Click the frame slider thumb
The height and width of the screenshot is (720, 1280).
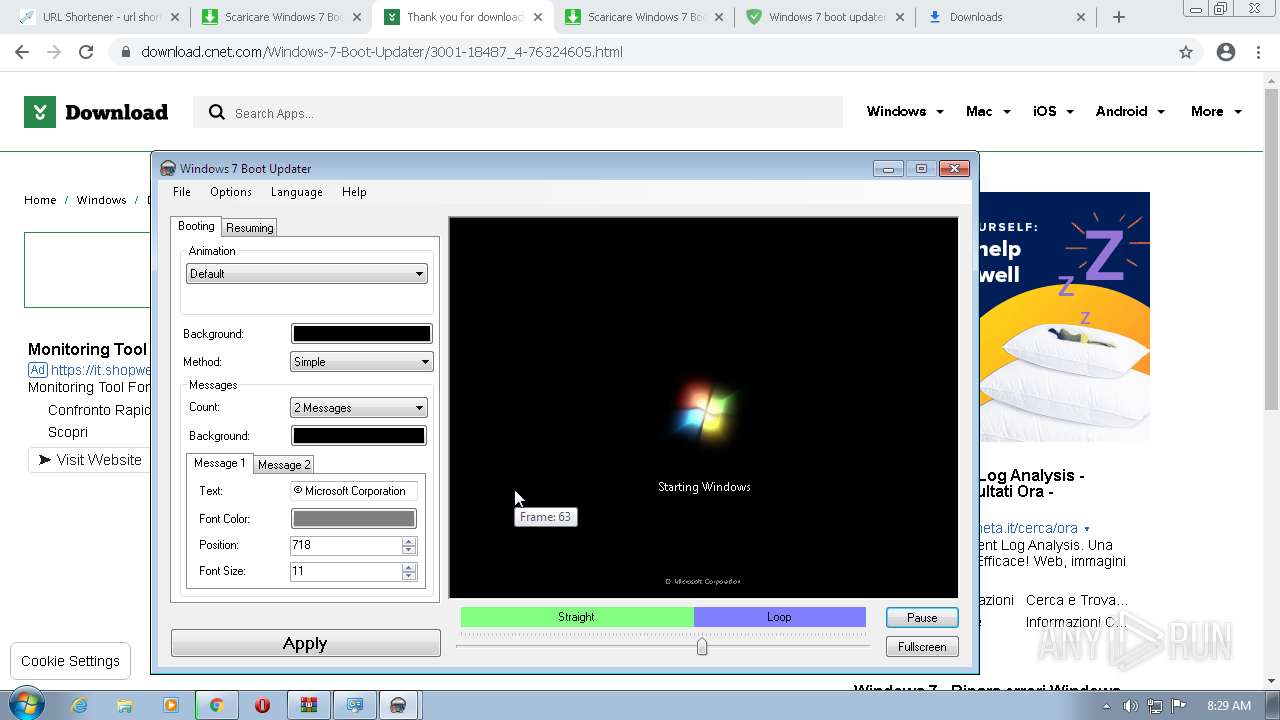point(702,647)
